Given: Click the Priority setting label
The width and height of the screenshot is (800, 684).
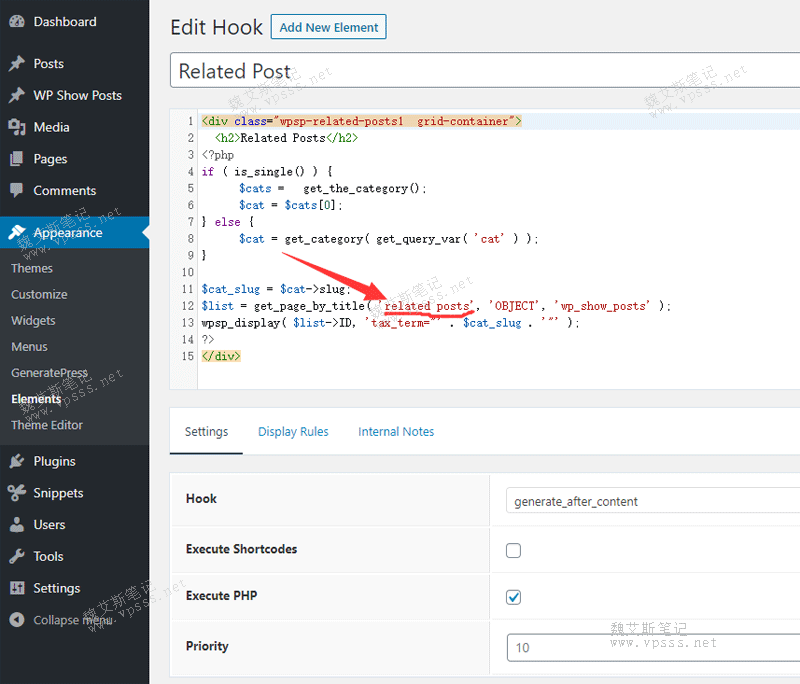Looking at the screenshot, I should coord(207,646).
